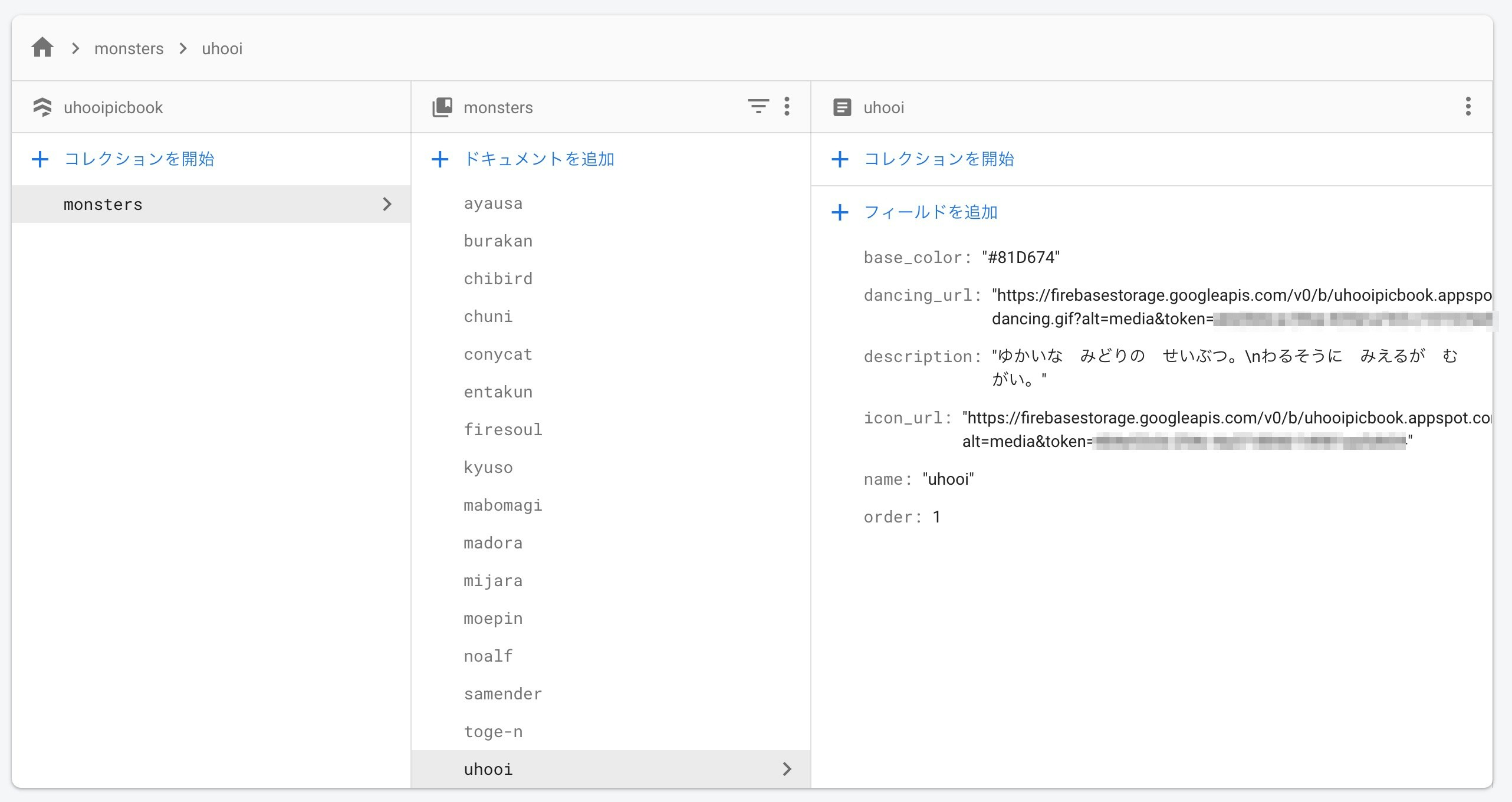Click the order field value 1
Image resolution: width=1512 pixels, height=802 pixels.
[937, 517]
